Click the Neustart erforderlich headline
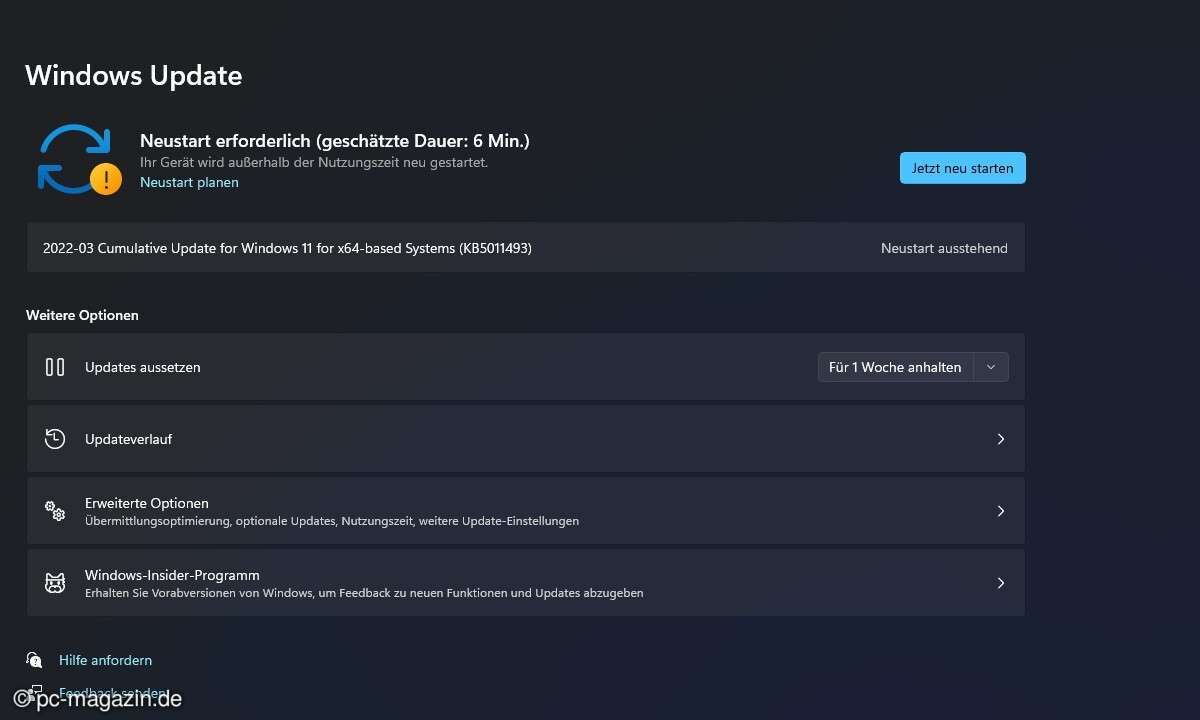The height and width of the screenshot is (720, 1200). click(x=335, y=141)
